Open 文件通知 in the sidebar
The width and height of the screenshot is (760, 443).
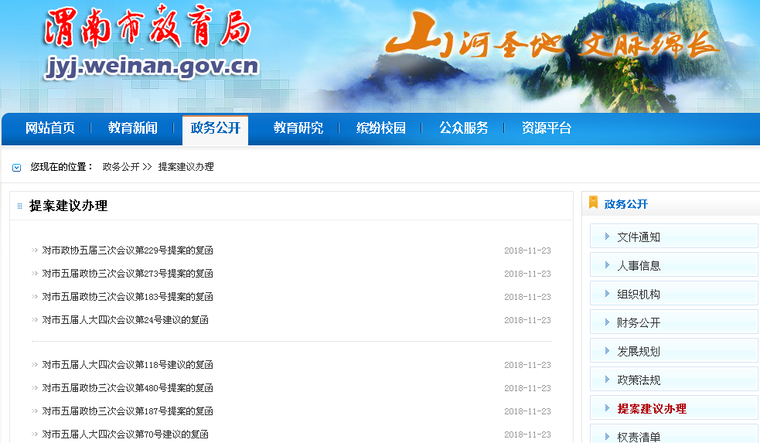(674, 237)
